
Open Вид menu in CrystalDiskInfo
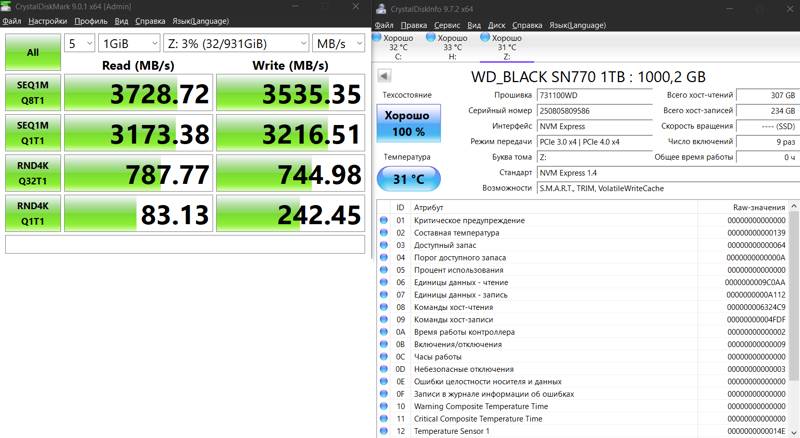point(474,25)
